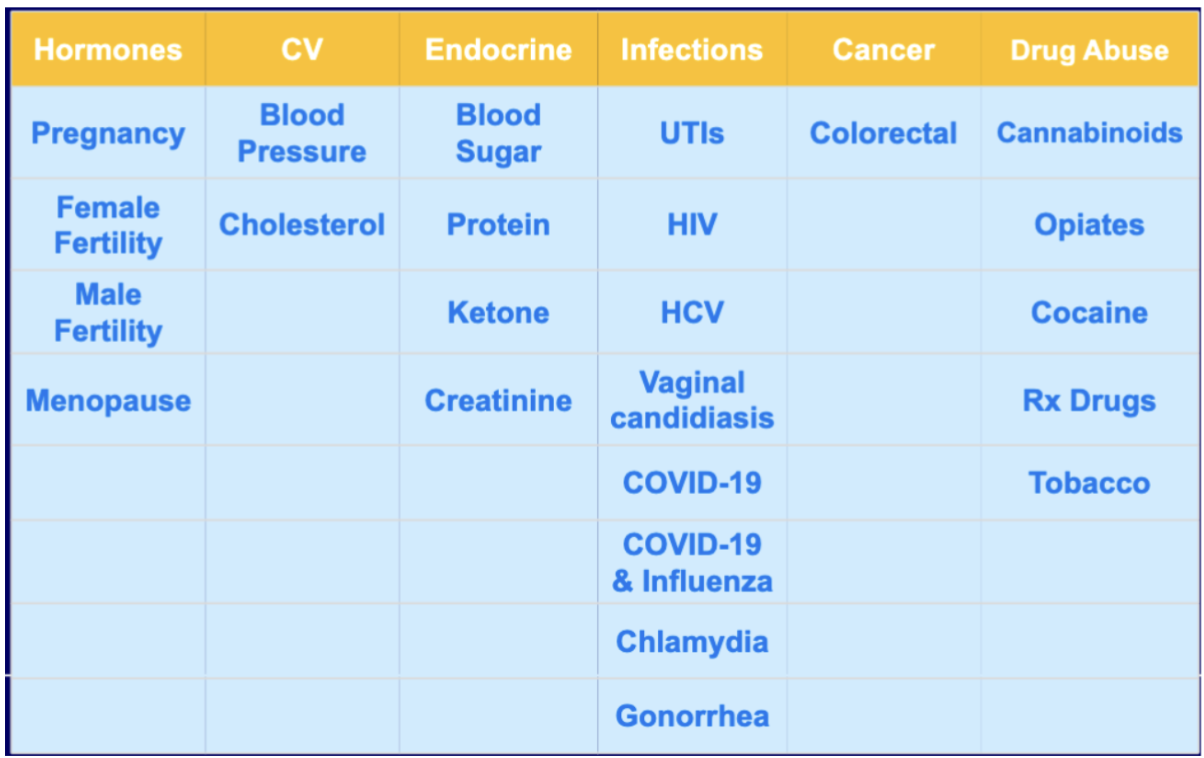Open the Blood Pressure entry
This screenshot has height=758, width=1204.
(302, 133)
